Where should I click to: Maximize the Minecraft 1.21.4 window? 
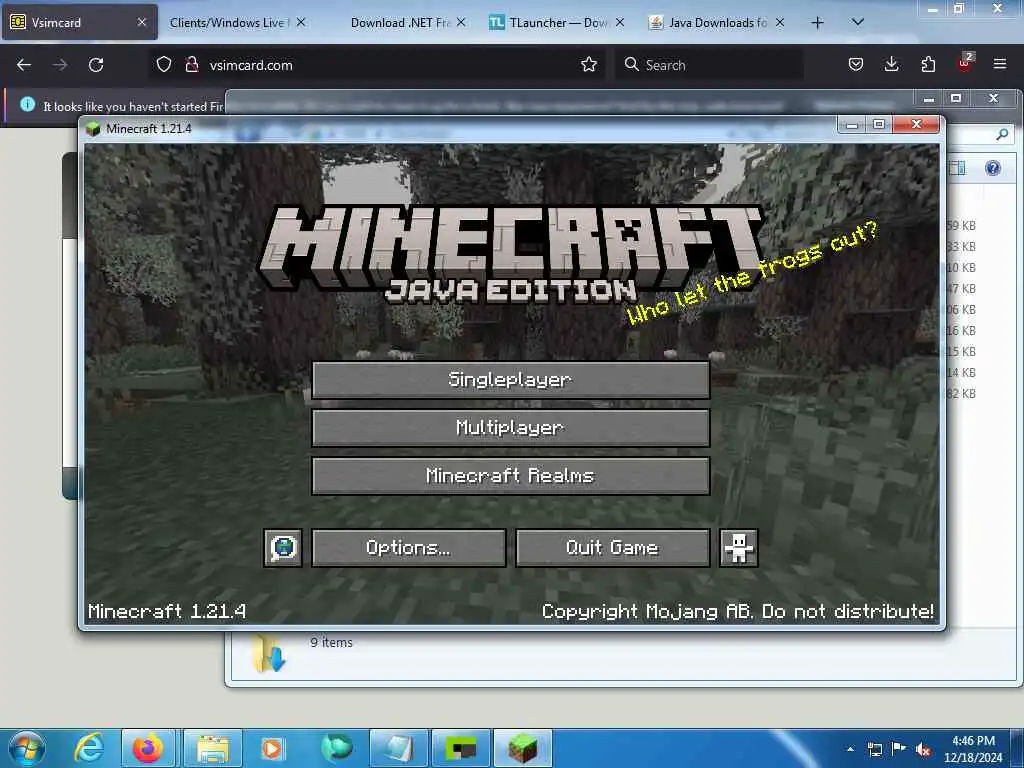pos(879,125)
